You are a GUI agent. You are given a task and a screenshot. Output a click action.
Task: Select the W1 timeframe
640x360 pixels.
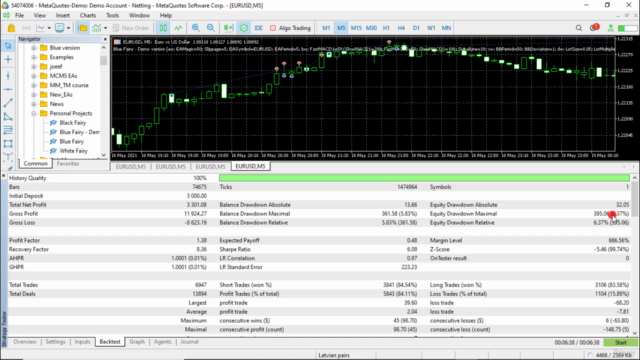[x=431, y=28]
